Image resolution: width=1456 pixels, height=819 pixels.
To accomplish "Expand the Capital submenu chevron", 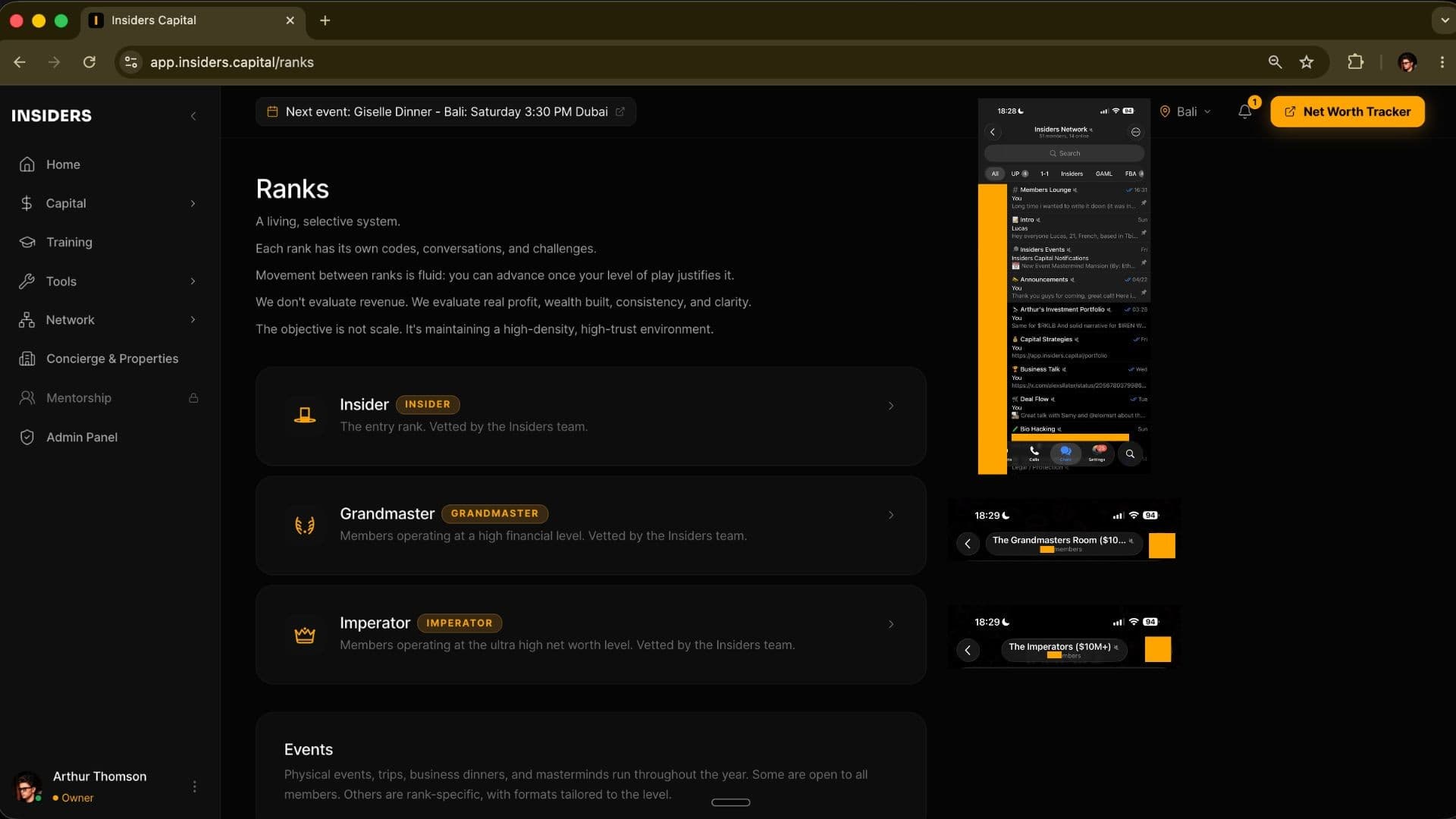I will click(193, 203).
